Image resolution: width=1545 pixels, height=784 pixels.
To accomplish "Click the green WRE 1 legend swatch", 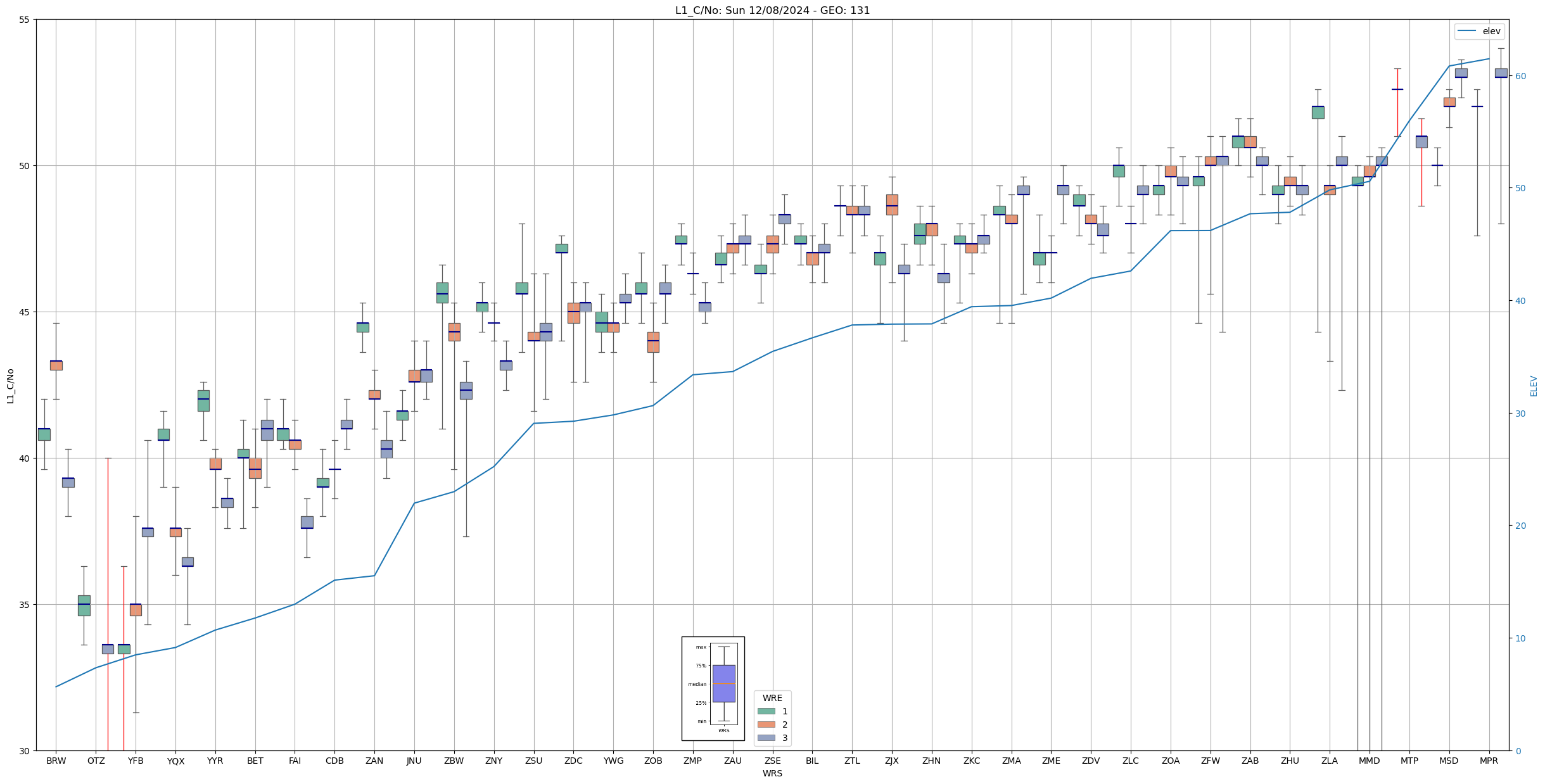I will (x=766, y=711).
